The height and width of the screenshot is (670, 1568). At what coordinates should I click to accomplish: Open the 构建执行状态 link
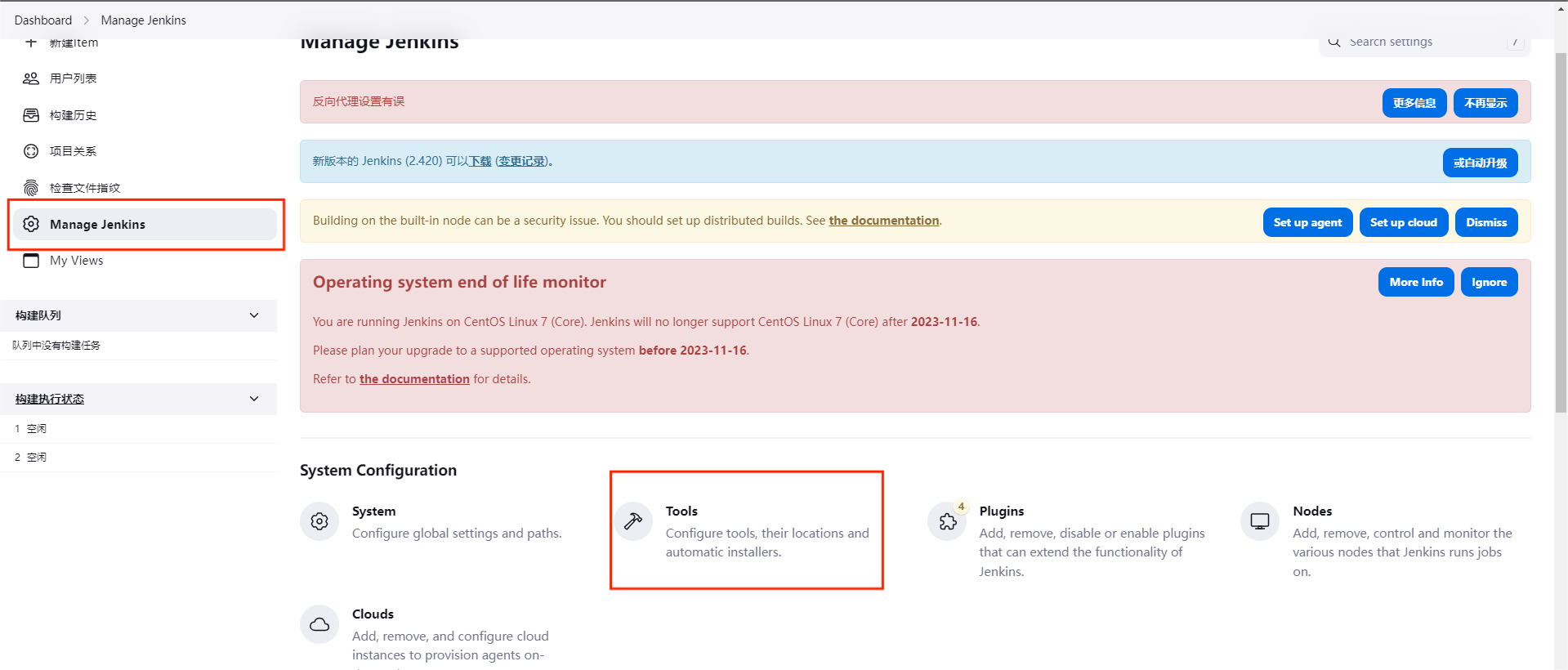click(50, 399)
